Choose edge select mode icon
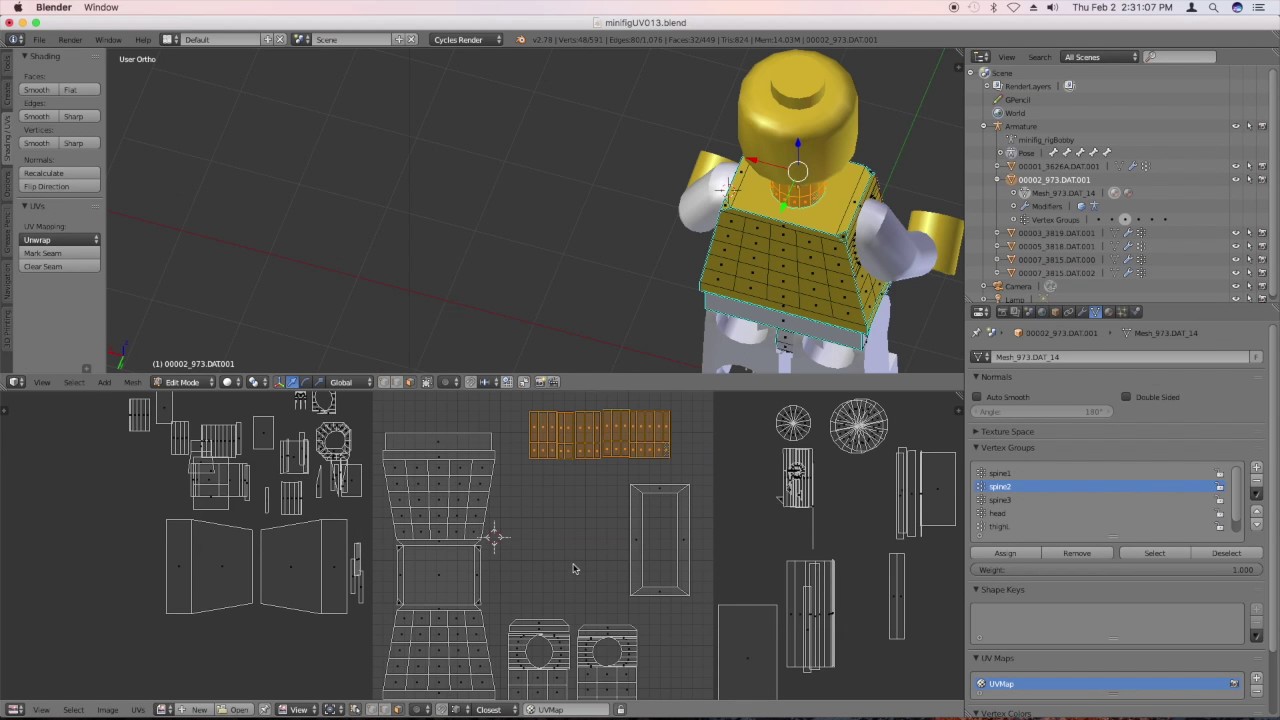 pos(396,382)
